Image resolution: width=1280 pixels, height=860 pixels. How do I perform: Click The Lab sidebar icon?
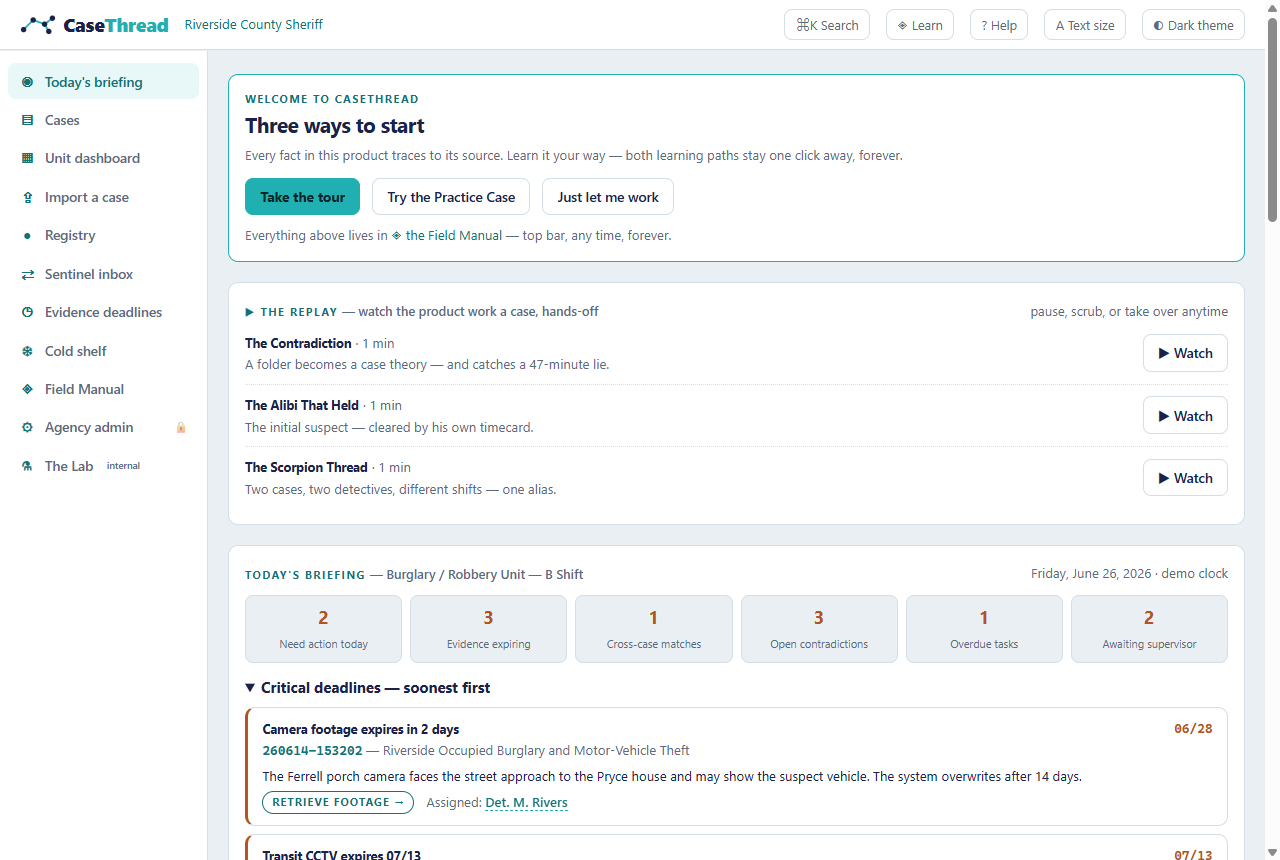point(27,466)
